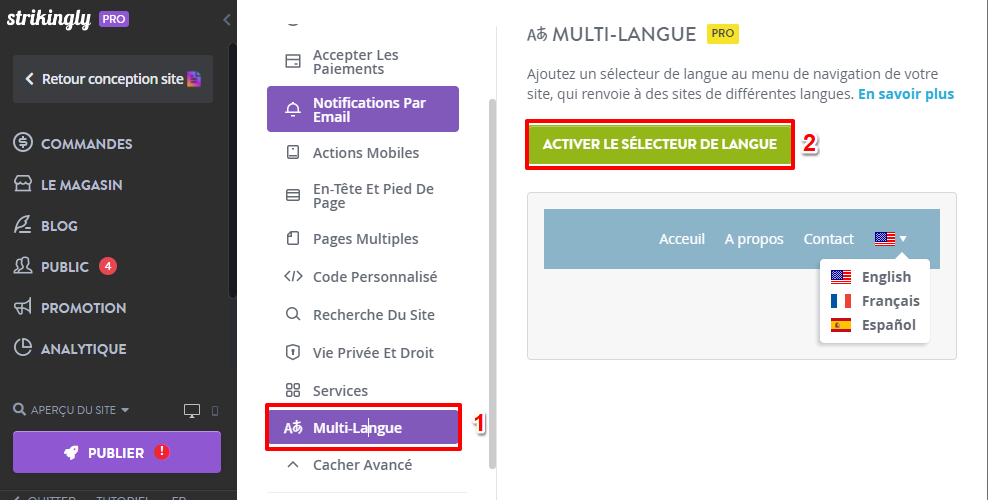
Task: Click the Code Personnalisé brackets icon
Action: point(293,276)
